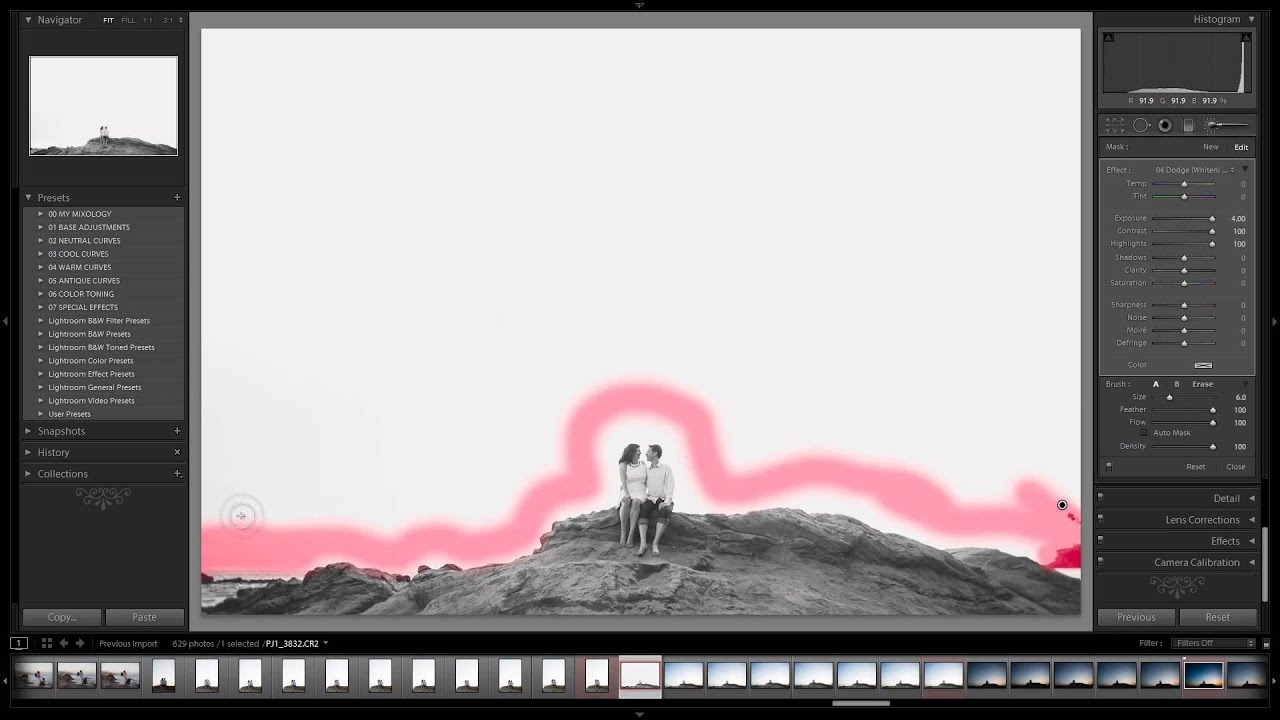Expand the 03 COOL CURVES preset folder
1280x720 pixels.
41,254
